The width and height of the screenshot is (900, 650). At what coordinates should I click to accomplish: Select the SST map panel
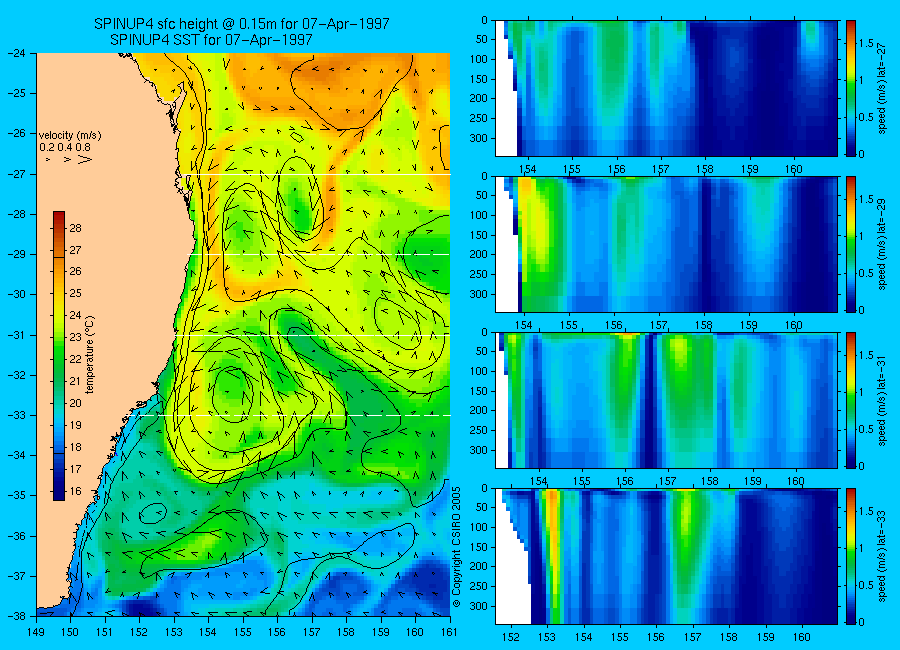[243, 334]
